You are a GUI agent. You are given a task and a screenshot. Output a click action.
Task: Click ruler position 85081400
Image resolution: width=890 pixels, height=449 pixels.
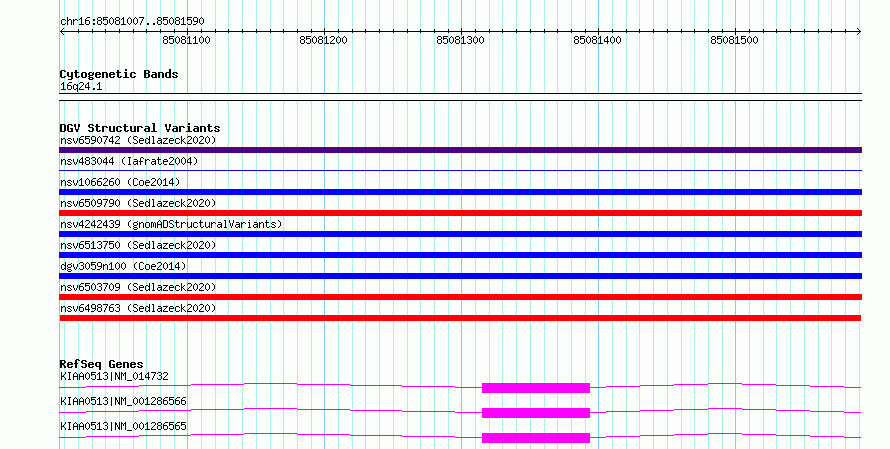point(597,40)
